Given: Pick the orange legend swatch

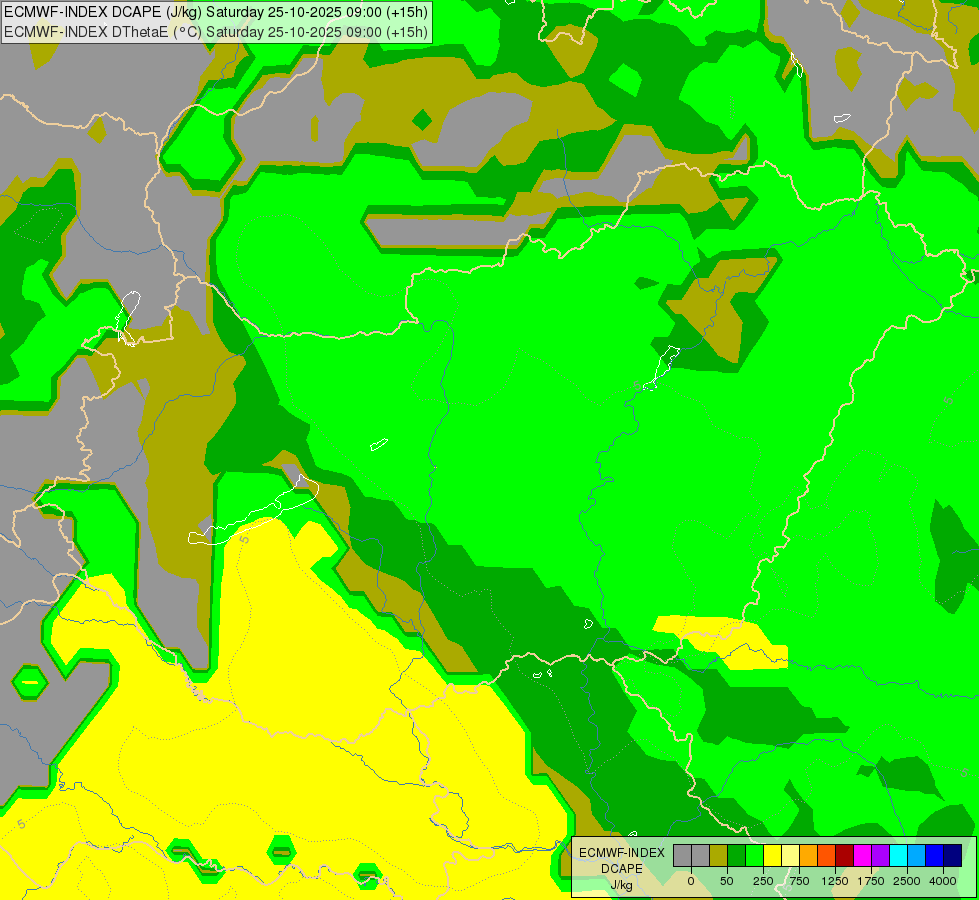Looking at the screenshot, I should [x=809, y=855].
